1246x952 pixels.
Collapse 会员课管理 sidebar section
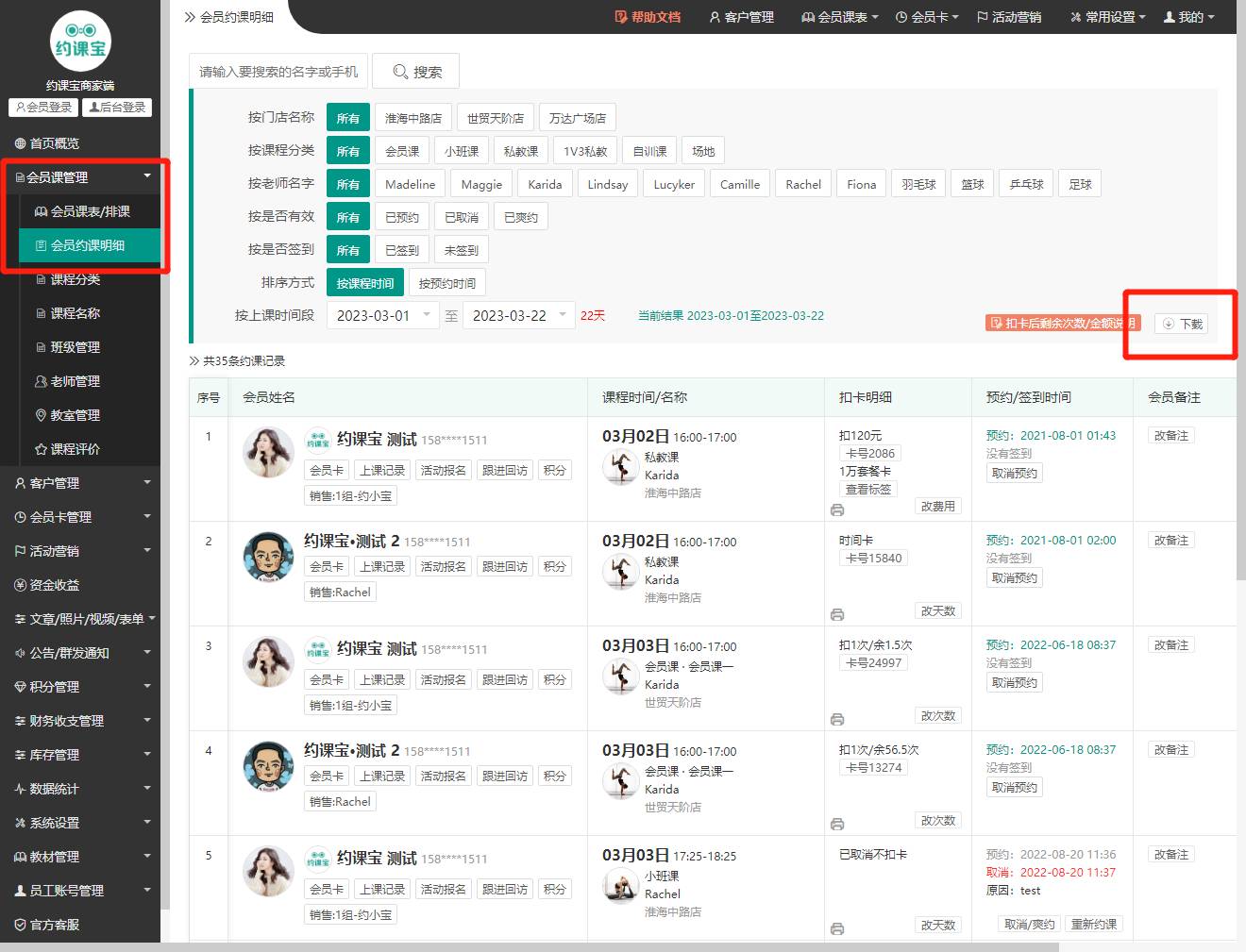pos(80,177)
